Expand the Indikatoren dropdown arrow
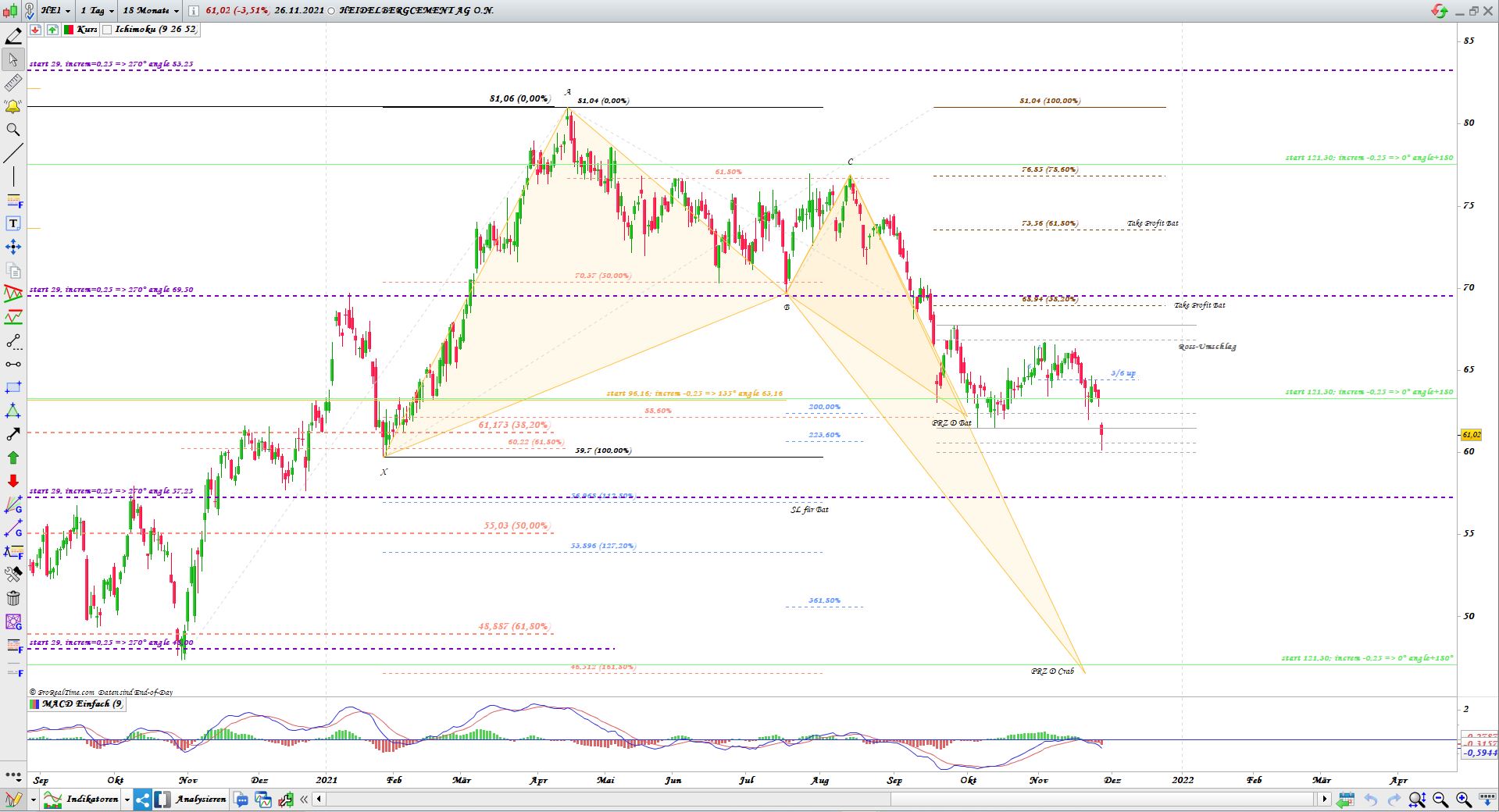The image size is (1499, 812). click(x=127, y=800)
